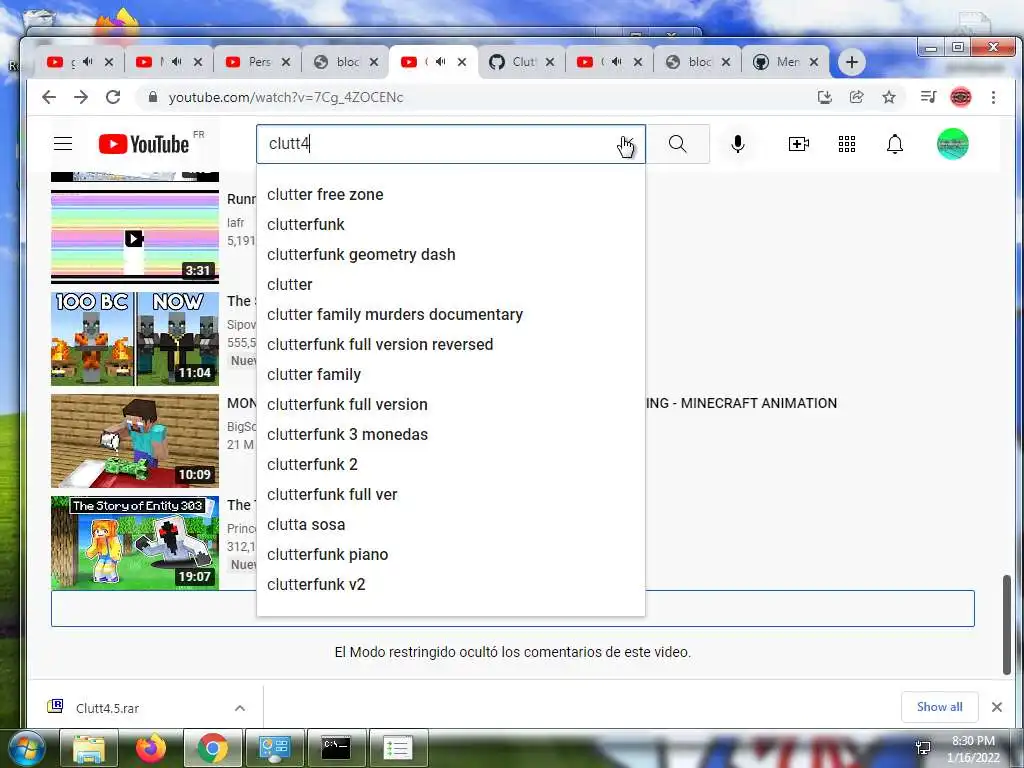The height and width of the screenshot is (768, 1024).
Task: Close the 'Men' GitHub tab
Action: (x=814, y=62)
